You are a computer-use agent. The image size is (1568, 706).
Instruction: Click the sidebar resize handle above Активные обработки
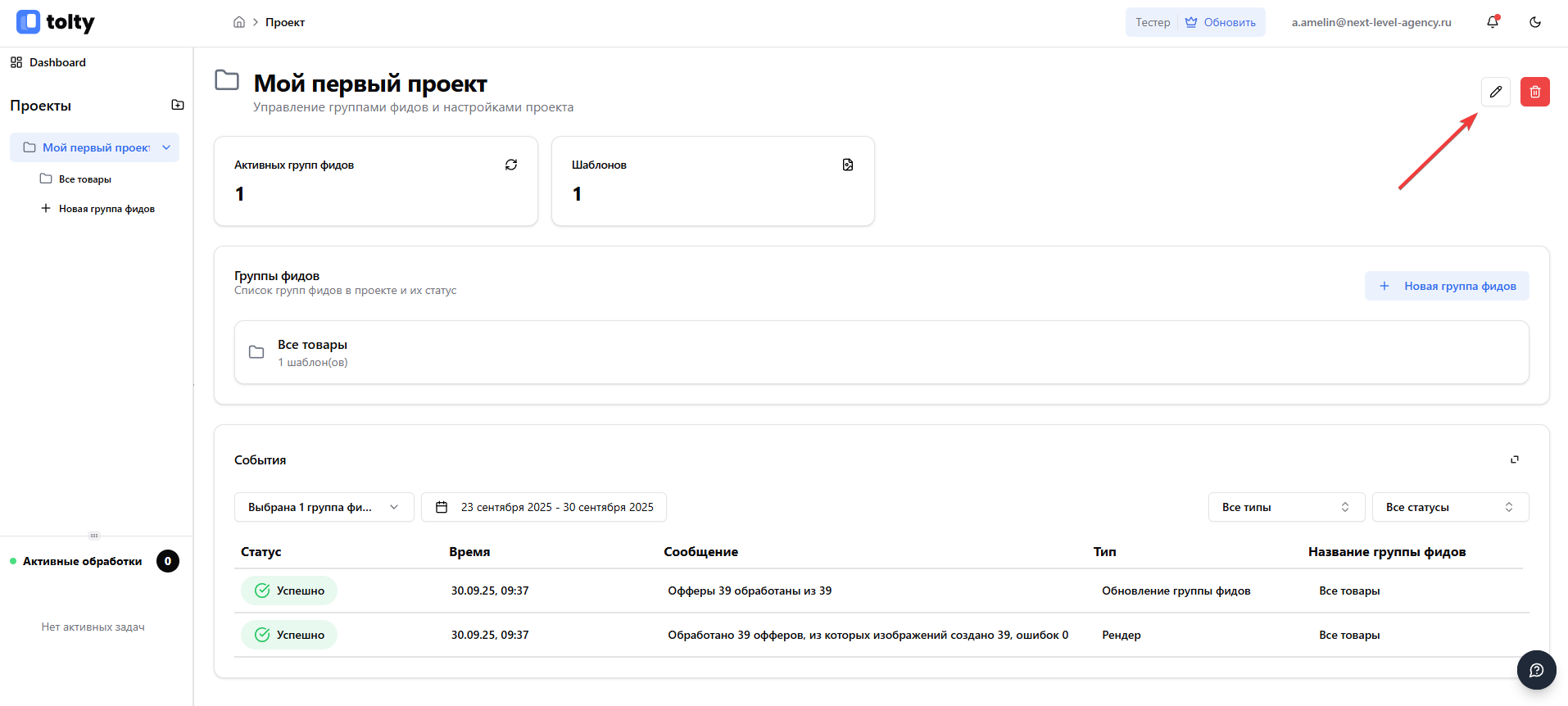[x=94, y=536]
